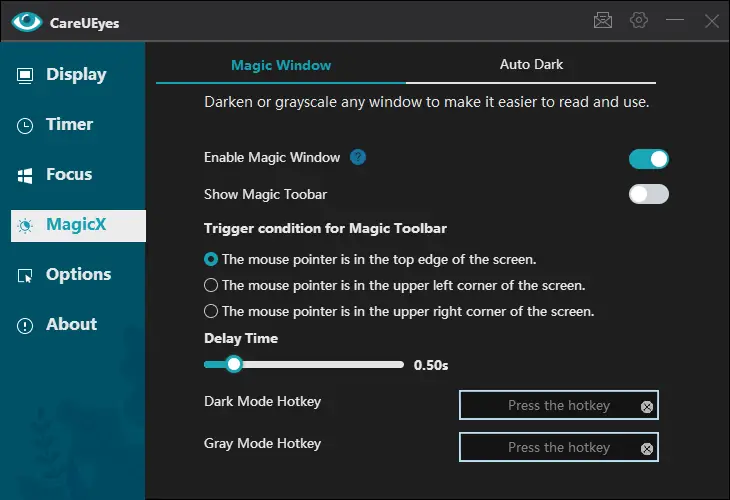Viewport: 730px width, 500px height.
Task: Open the feedback mail icon
Action: coord(602,20)
